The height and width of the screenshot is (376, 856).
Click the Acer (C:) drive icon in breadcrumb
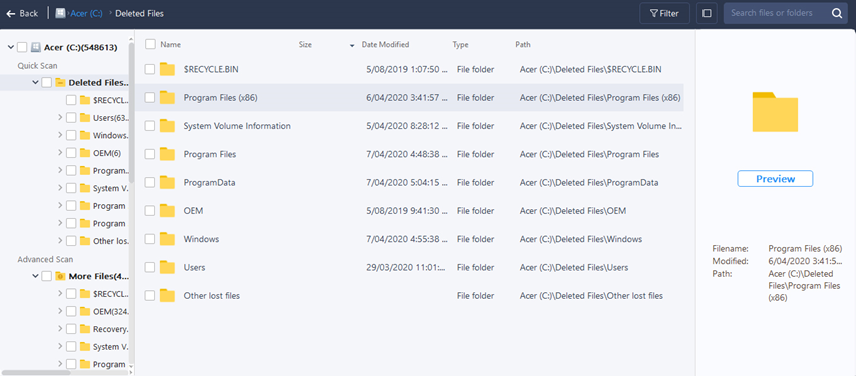click(61, 13)
